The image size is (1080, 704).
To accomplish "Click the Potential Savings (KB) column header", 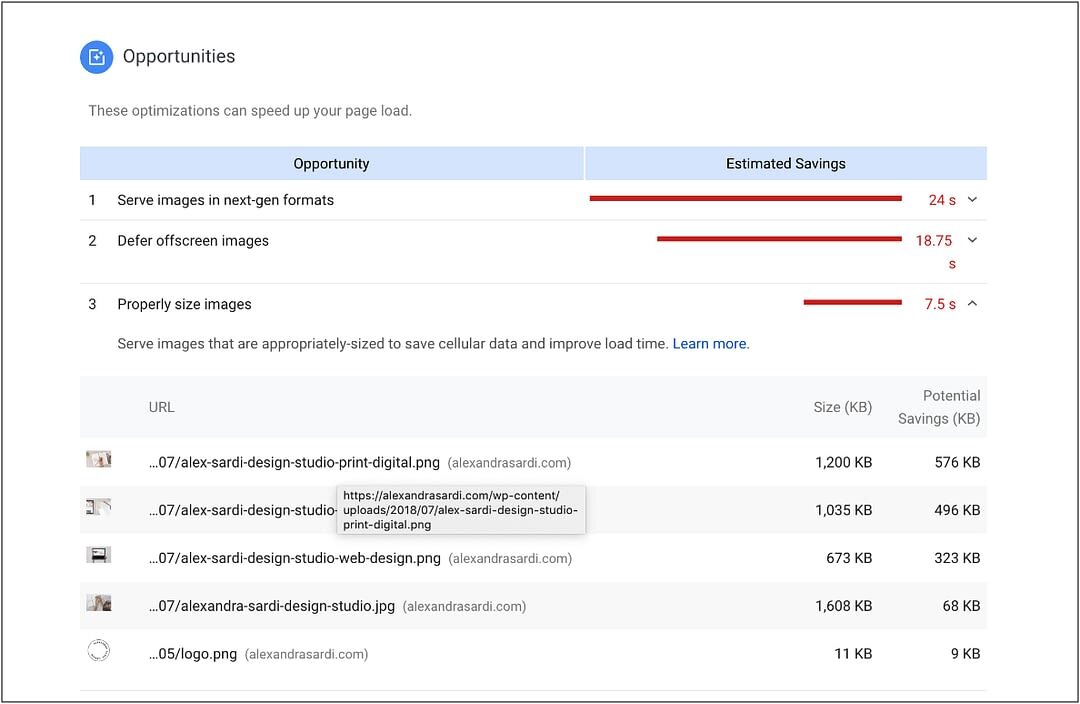I will (x=938, y=407).
